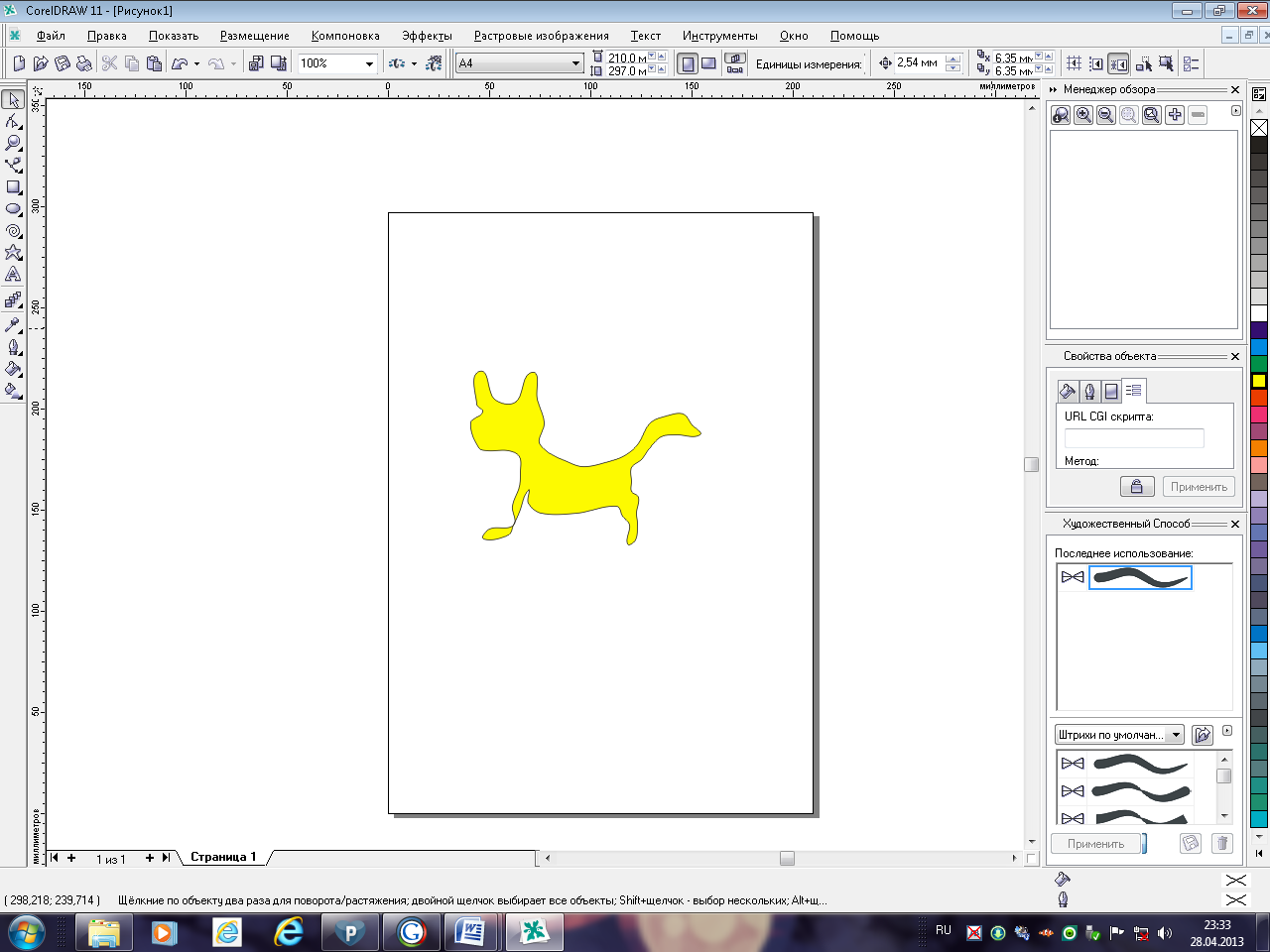Click the URL CGI скрипта input field
Viewport: 1270px width, 952px height.
1134,438
